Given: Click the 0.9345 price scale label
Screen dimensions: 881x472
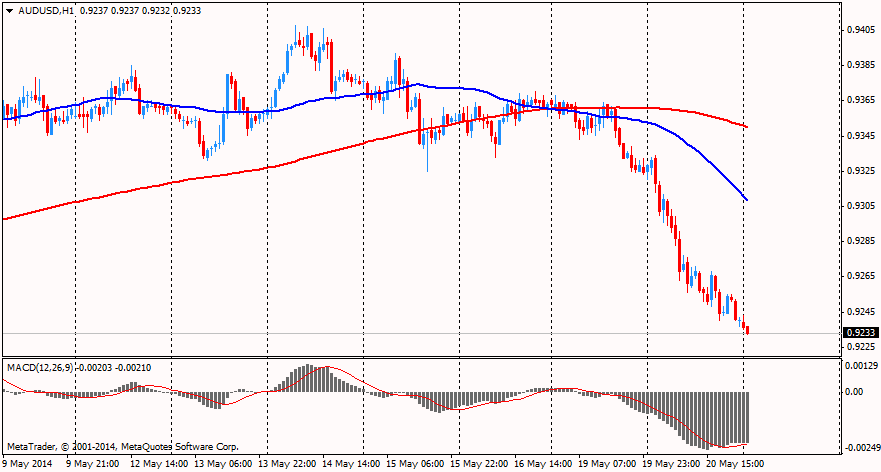Looking at the screenshot, I should click(860, 135).
